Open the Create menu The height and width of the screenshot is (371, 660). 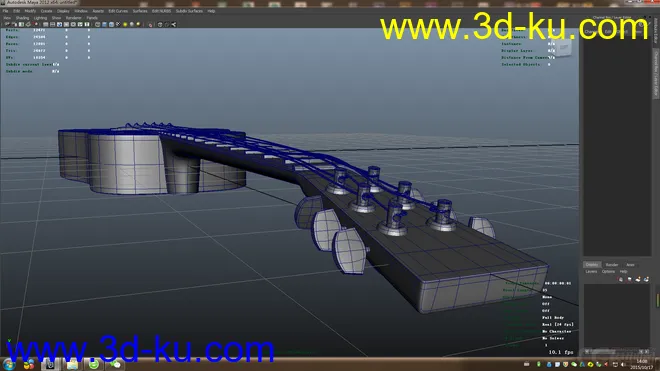[46, 11]
